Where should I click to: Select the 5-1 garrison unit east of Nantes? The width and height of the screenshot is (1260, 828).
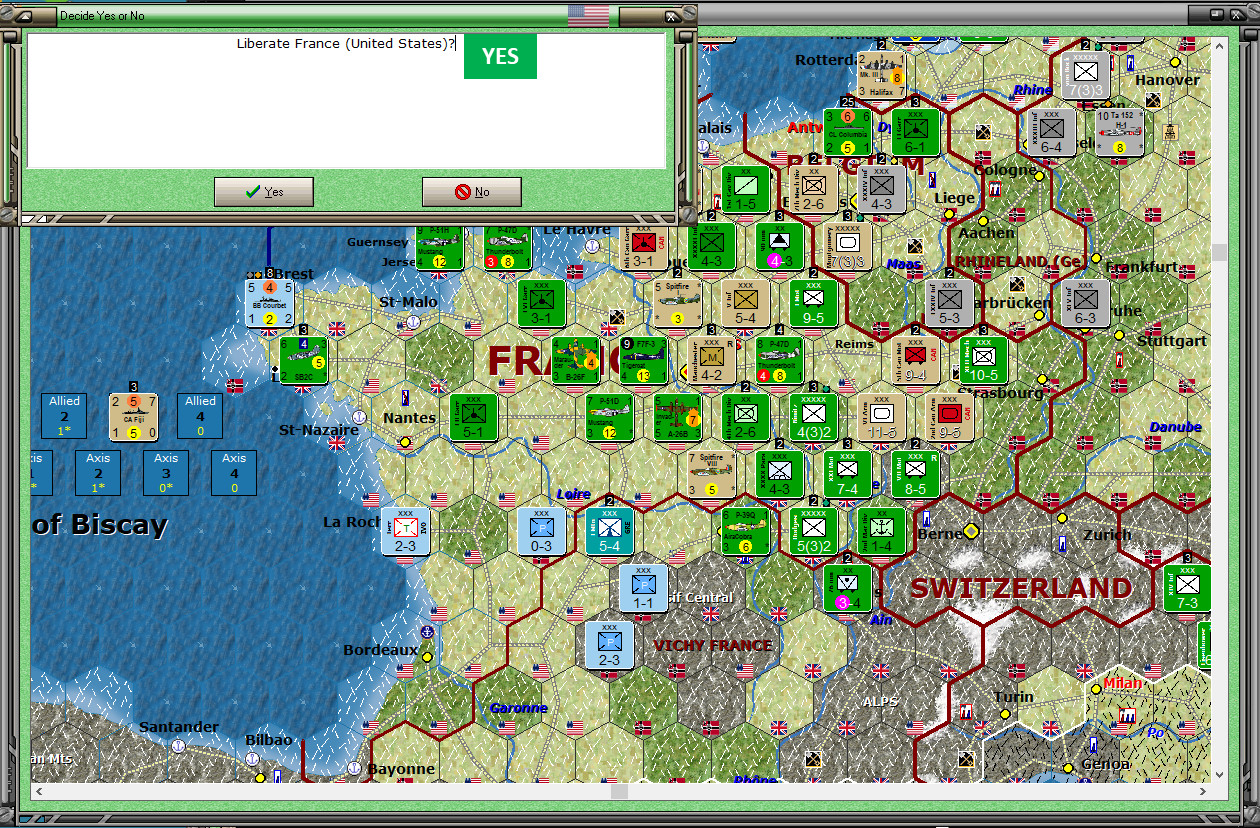(473, 417)
